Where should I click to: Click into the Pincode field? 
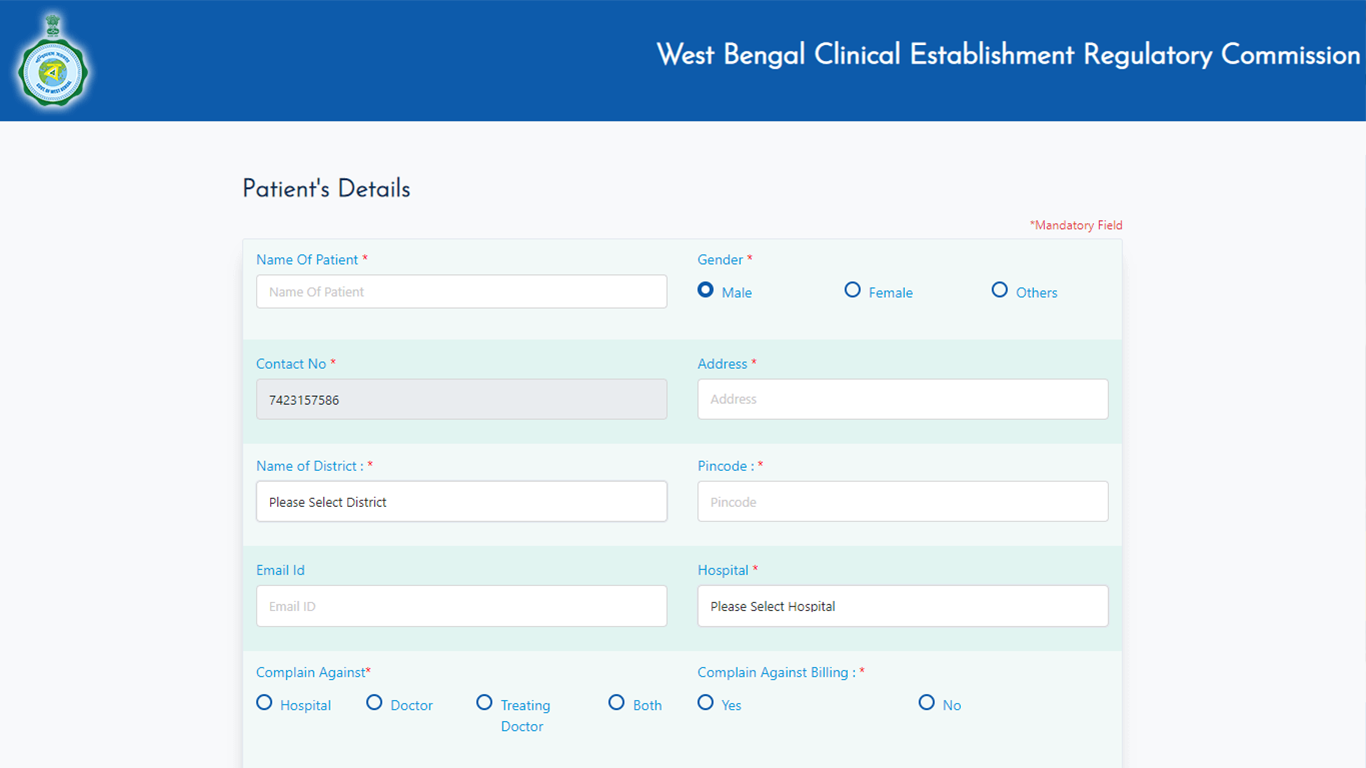pyautogui.click(x=903, y=502)
